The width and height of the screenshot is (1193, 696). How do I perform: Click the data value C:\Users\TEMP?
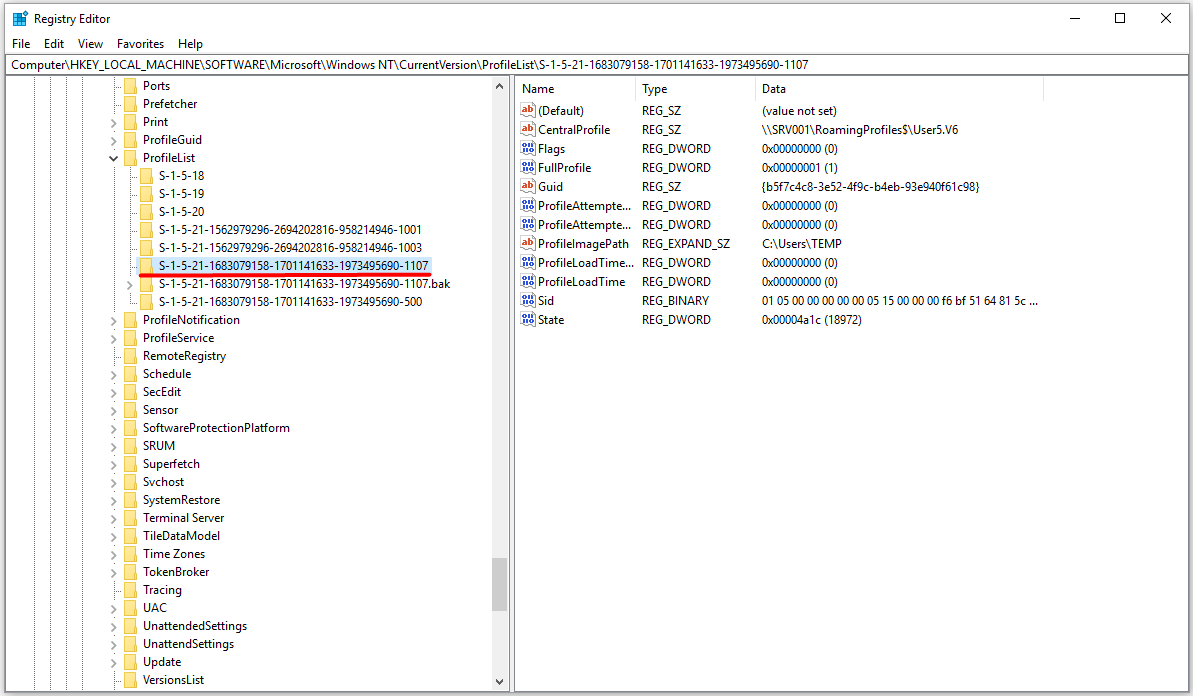[802, 243]
